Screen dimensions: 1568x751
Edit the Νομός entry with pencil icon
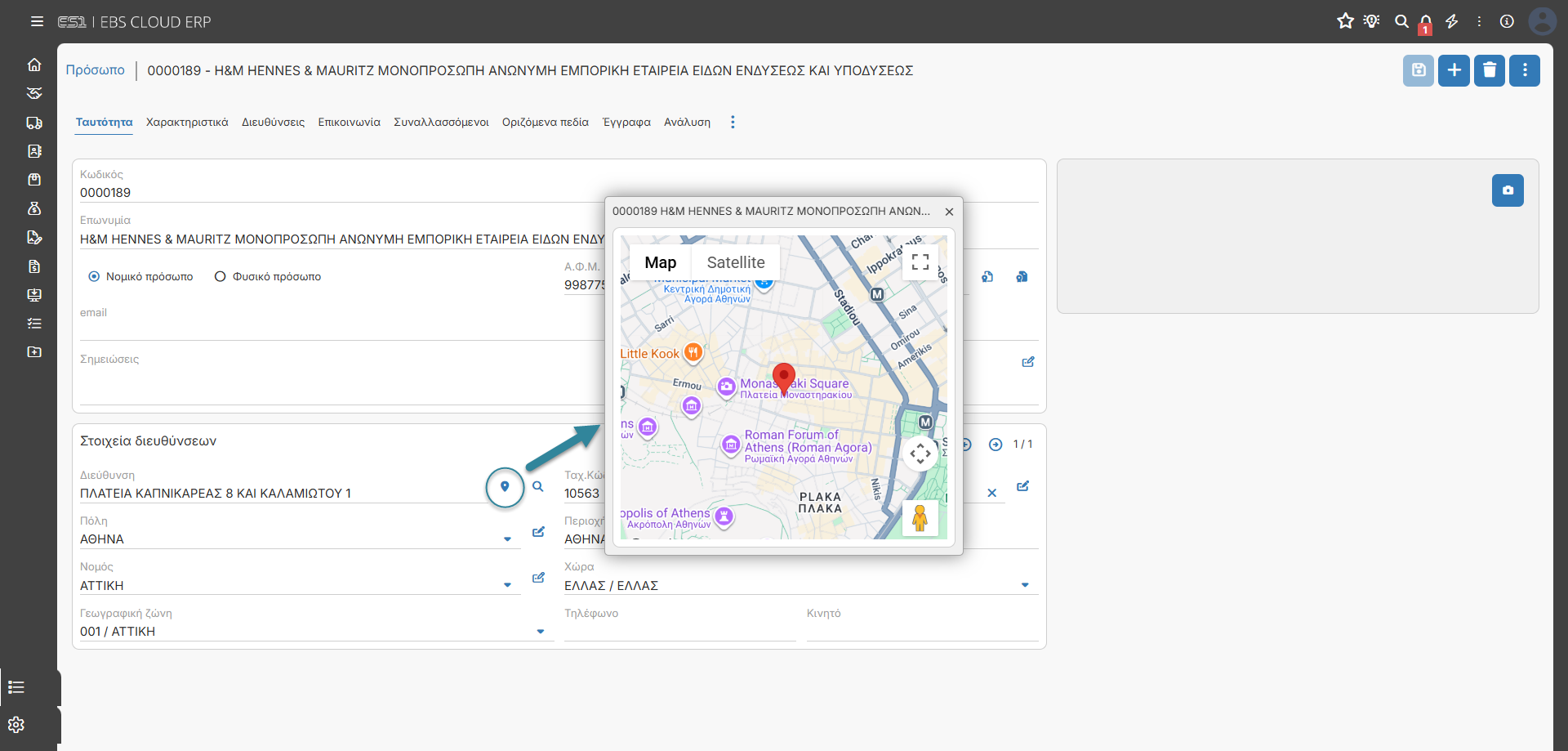538,578
